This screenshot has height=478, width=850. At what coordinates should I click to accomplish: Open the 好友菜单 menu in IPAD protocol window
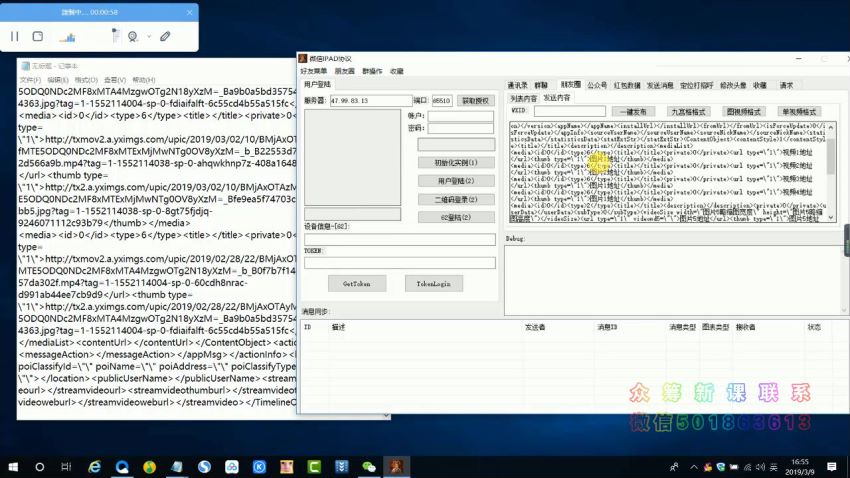pos(314,71)
